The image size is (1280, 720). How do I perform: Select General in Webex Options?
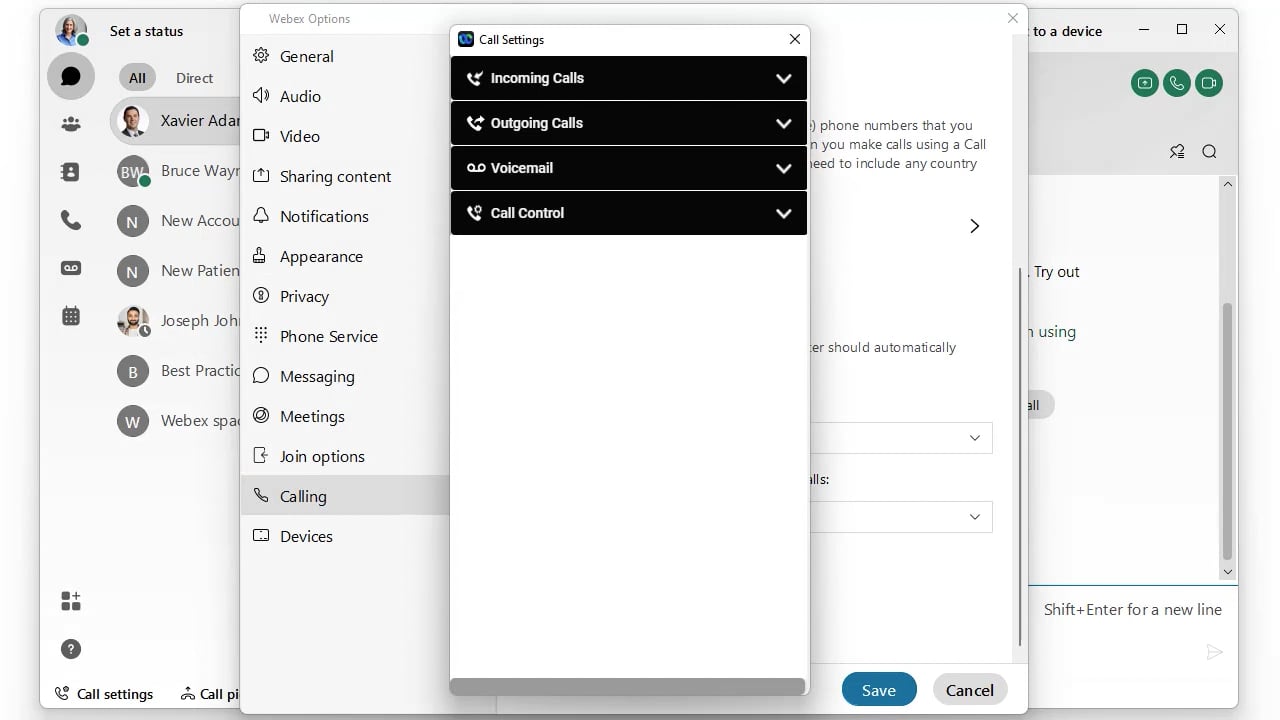tap(345, 56)
